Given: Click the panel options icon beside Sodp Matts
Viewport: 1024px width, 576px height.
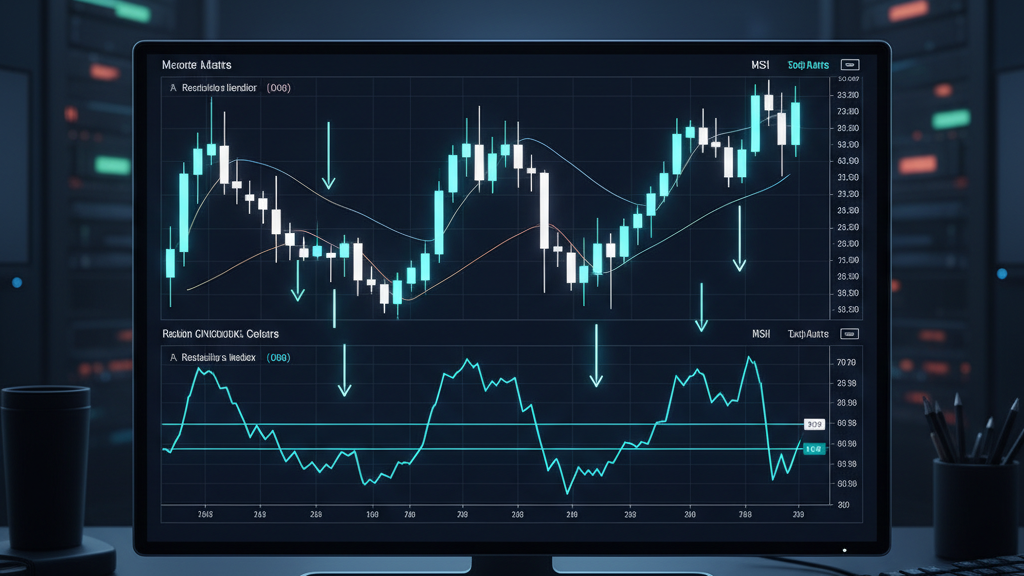Looking at the screenshot, I should (x=850, y=64).
